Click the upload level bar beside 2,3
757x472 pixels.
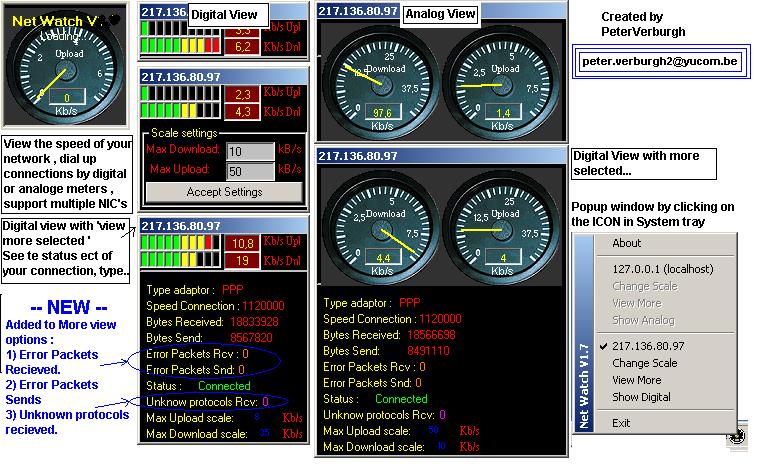click(x=180, y=93)
